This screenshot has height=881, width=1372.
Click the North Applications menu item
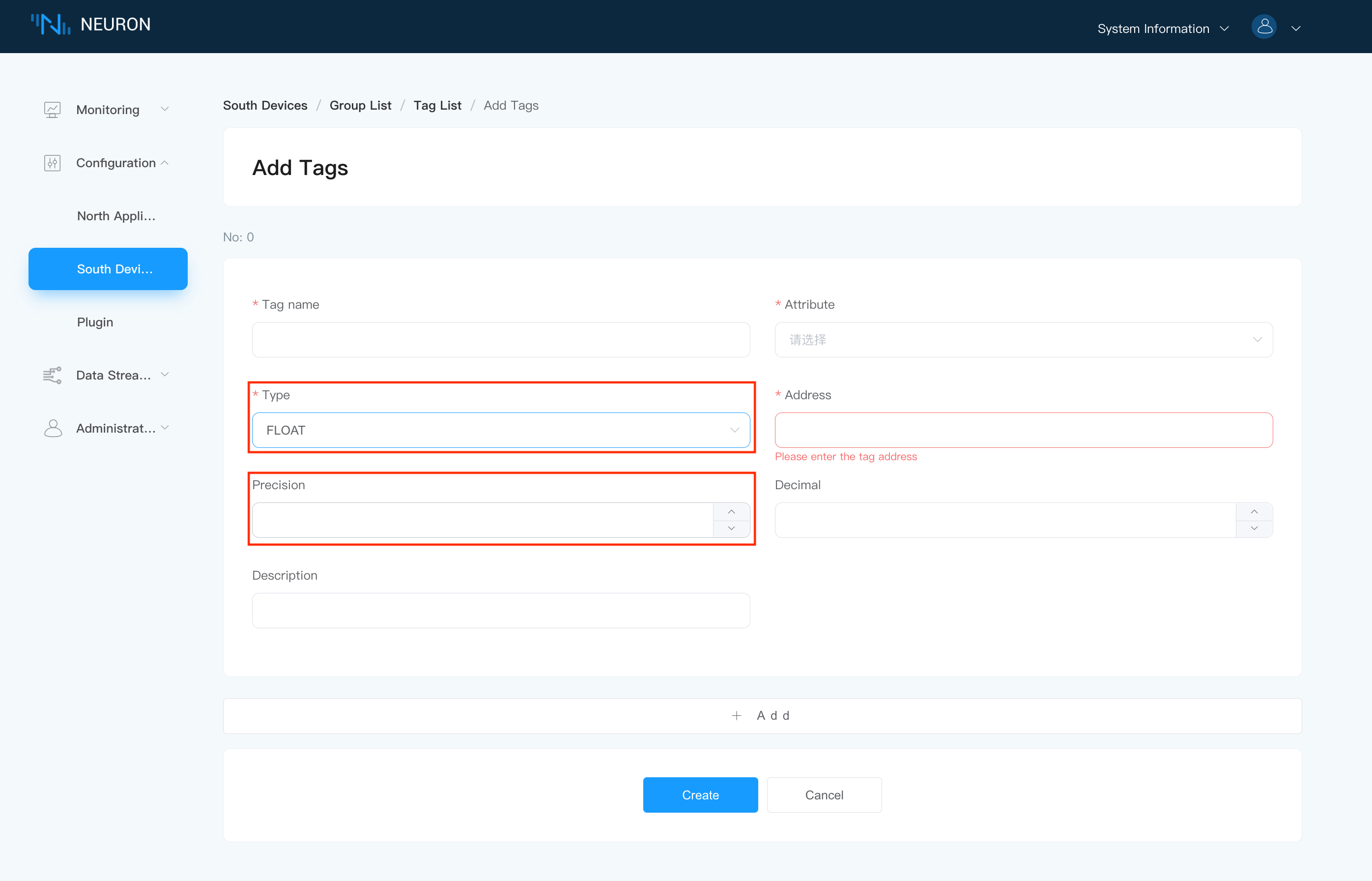[115, 215]
